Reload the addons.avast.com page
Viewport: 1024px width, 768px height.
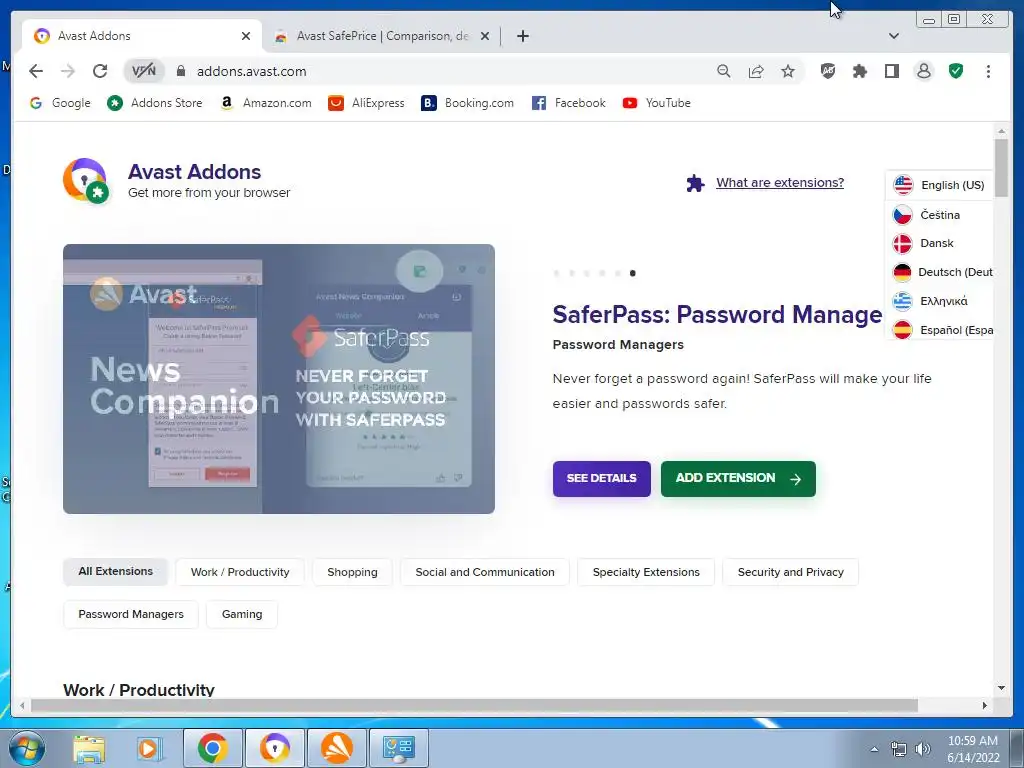click(x=100, y=71)
